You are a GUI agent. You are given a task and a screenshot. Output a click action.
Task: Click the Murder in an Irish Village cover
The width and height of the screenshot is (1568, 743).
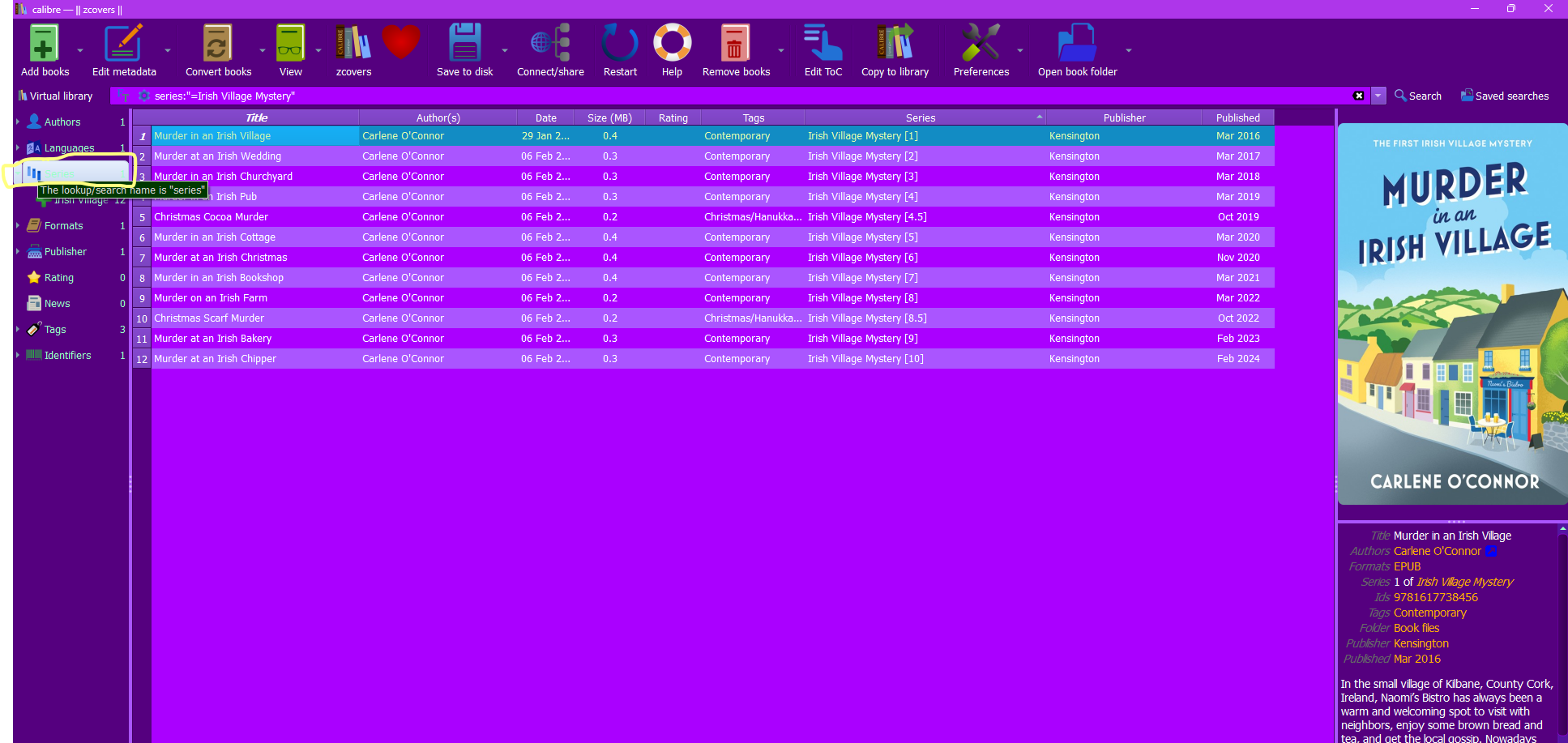1453,314
